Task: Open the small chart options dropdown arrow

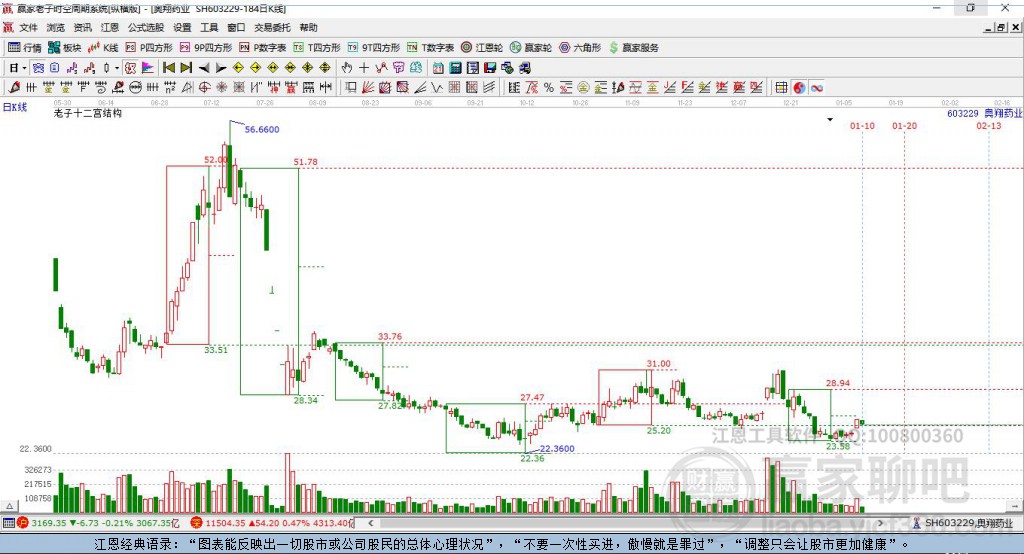Action: pyautogui.click(x=830, y=120)
